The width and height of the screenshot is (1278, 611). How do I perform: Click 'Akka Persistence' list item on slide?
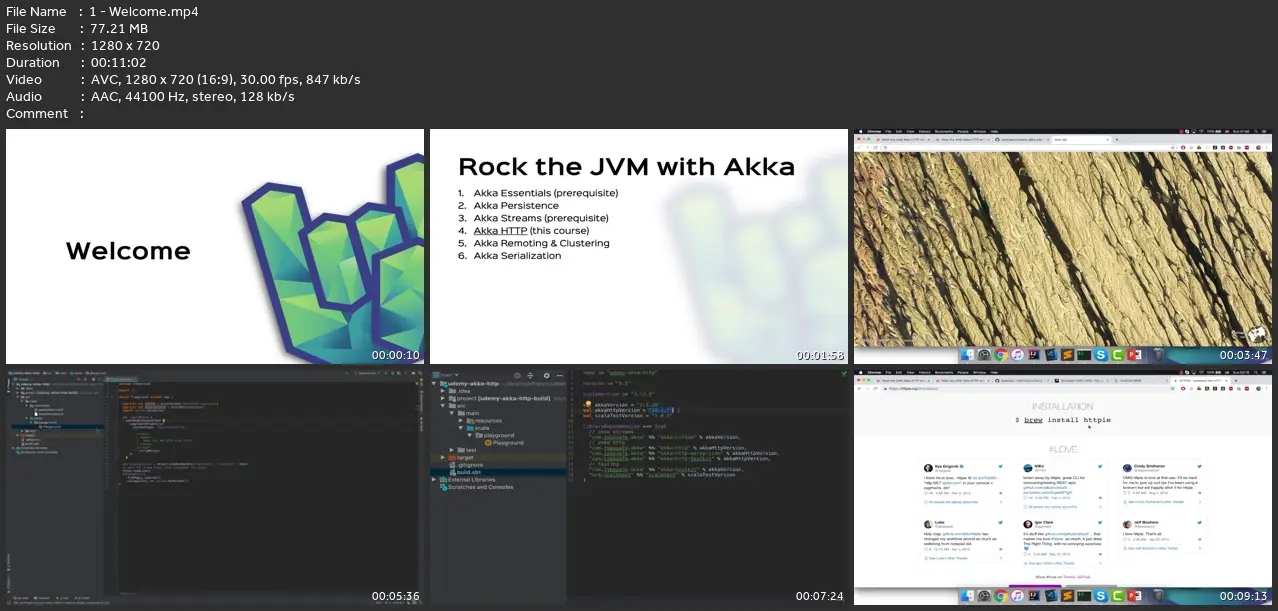pos(516,206)
